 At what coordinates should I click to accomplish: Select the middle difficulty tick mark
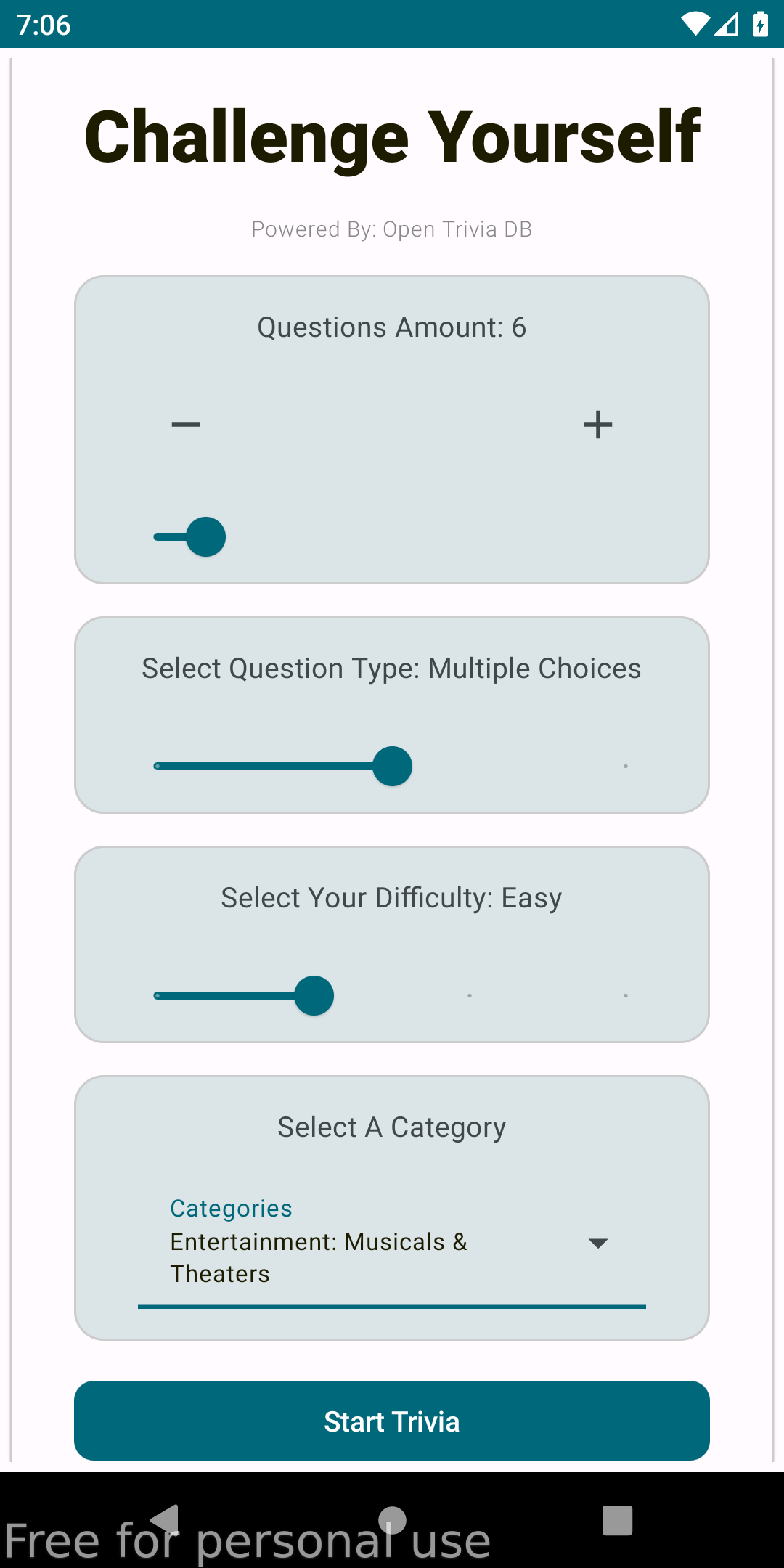click(x=470, y=996)
